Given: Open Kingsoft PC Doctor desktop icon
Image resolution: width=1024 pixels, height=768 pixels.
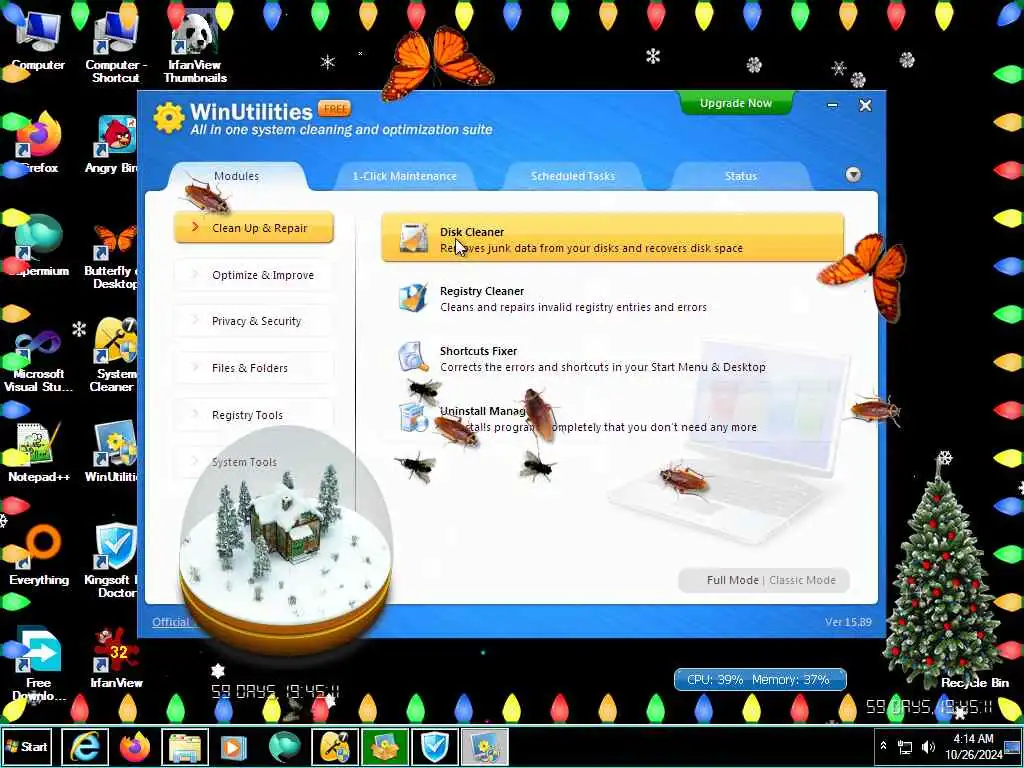Looking at the screenshot, I should click(x=112, y=560).
